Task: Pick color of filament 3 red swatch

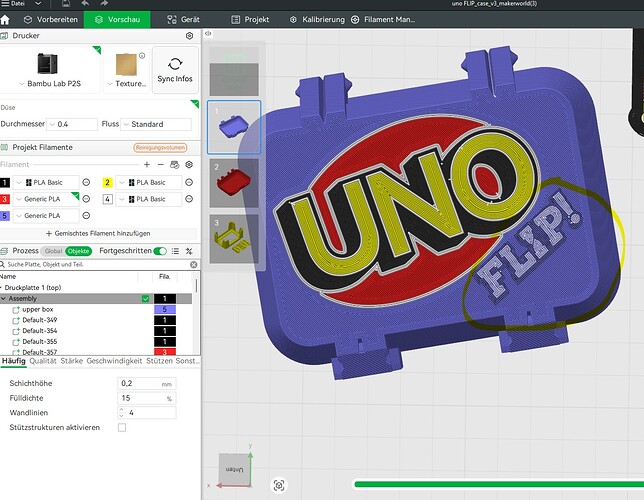Action: tap(5, 199)
